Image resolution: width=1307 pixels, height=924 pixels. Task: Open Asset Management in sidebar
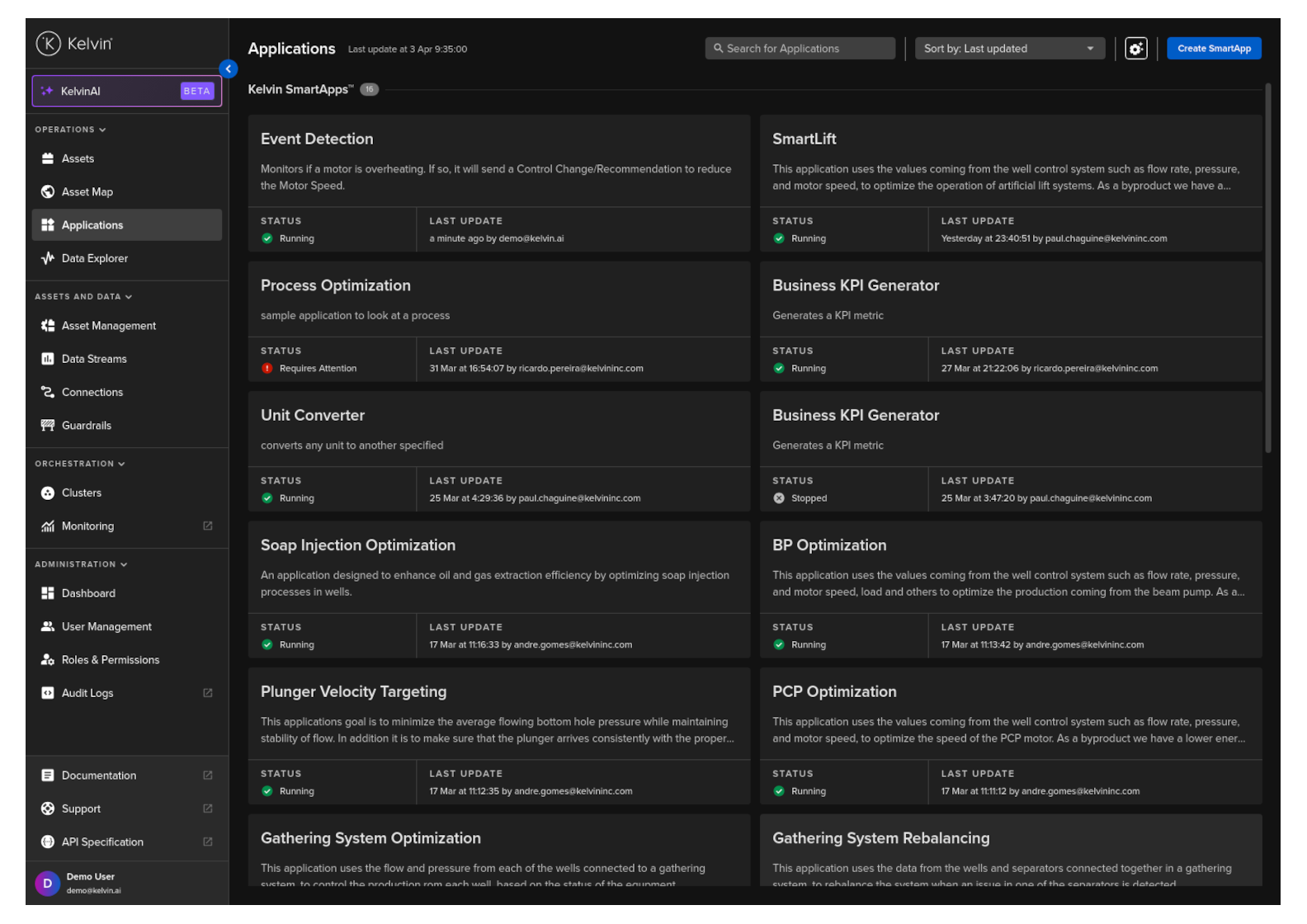point(108,326)
